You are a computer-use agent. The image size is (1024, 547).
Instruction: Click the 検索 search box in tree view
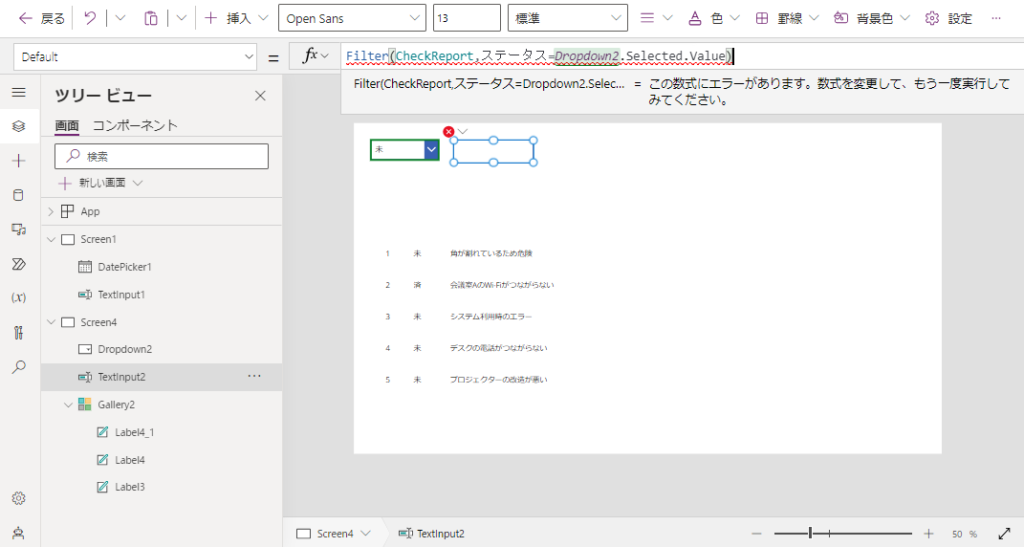coord(161,157)
